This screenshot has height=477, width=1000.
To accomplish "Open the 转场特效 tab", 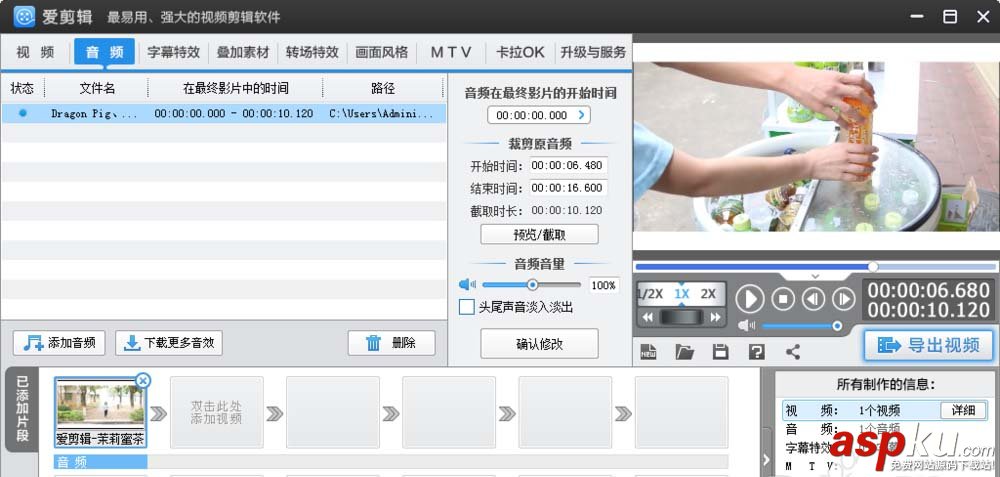I will [312, 52].
